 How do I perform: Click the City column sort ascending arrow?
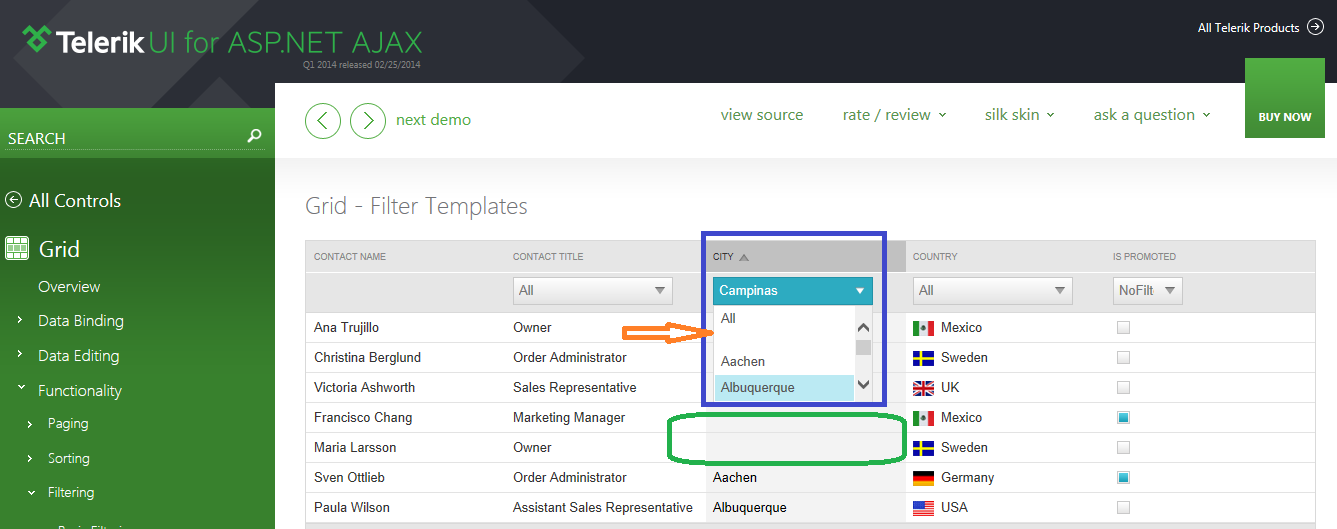pyautogui.click(x=744, y=257)
